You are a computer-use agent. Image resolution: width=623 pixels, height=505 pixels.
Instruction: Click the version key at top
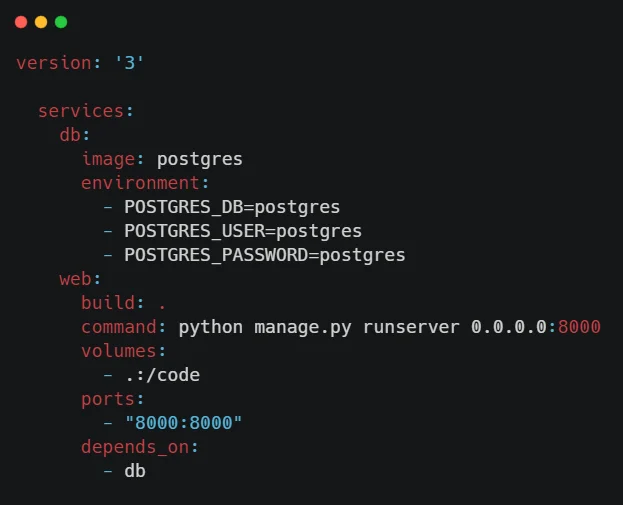pos(53,63)
